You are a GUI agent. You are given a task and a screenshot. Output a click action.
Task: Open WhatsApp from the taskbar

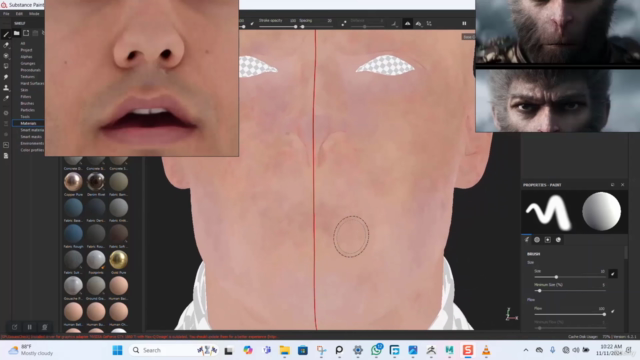tap(376, 350)
